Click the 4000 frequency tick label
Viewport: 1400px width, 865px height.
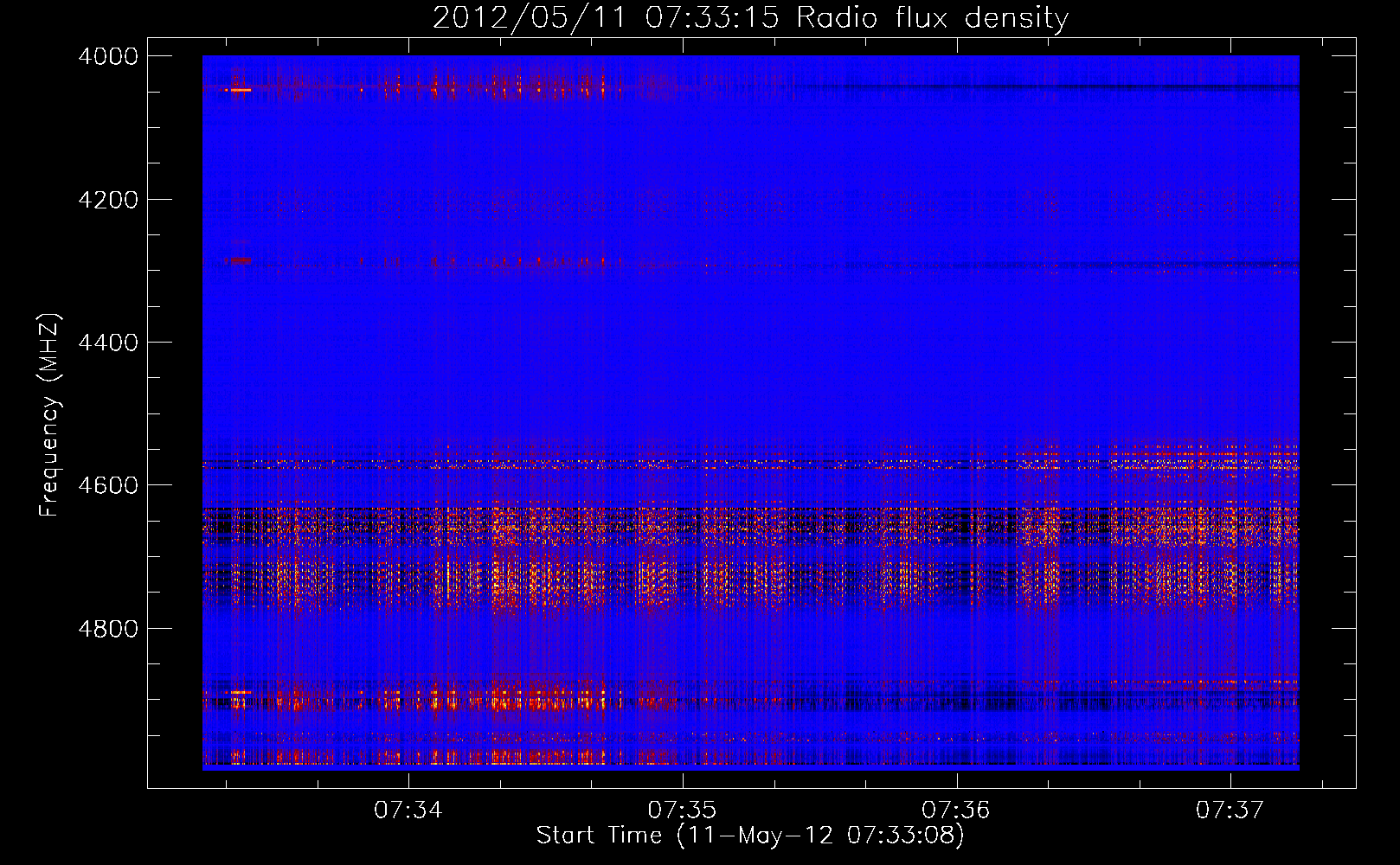pos(108,56)
